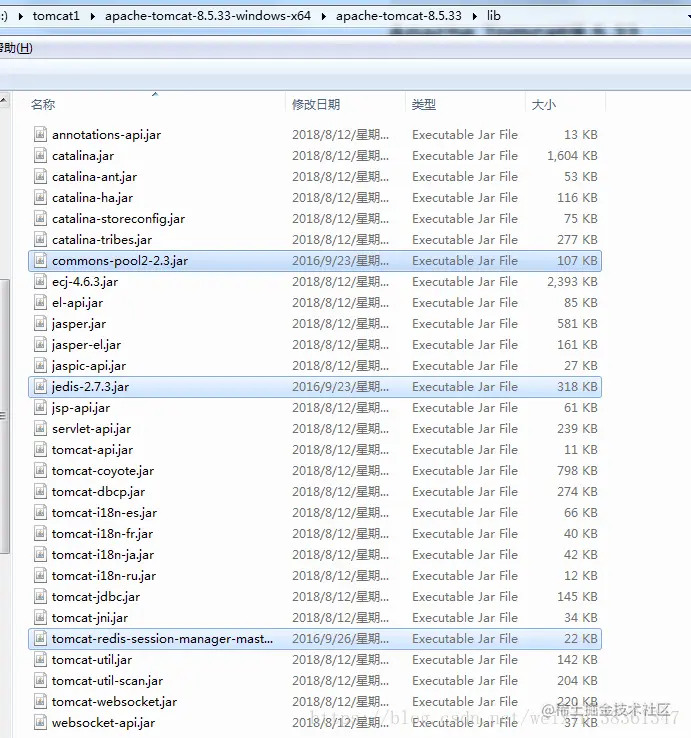Select file name tomcat-coyote.jar
Screen dimensions: 691x738
pyautogui.click(x=103, y=471)
